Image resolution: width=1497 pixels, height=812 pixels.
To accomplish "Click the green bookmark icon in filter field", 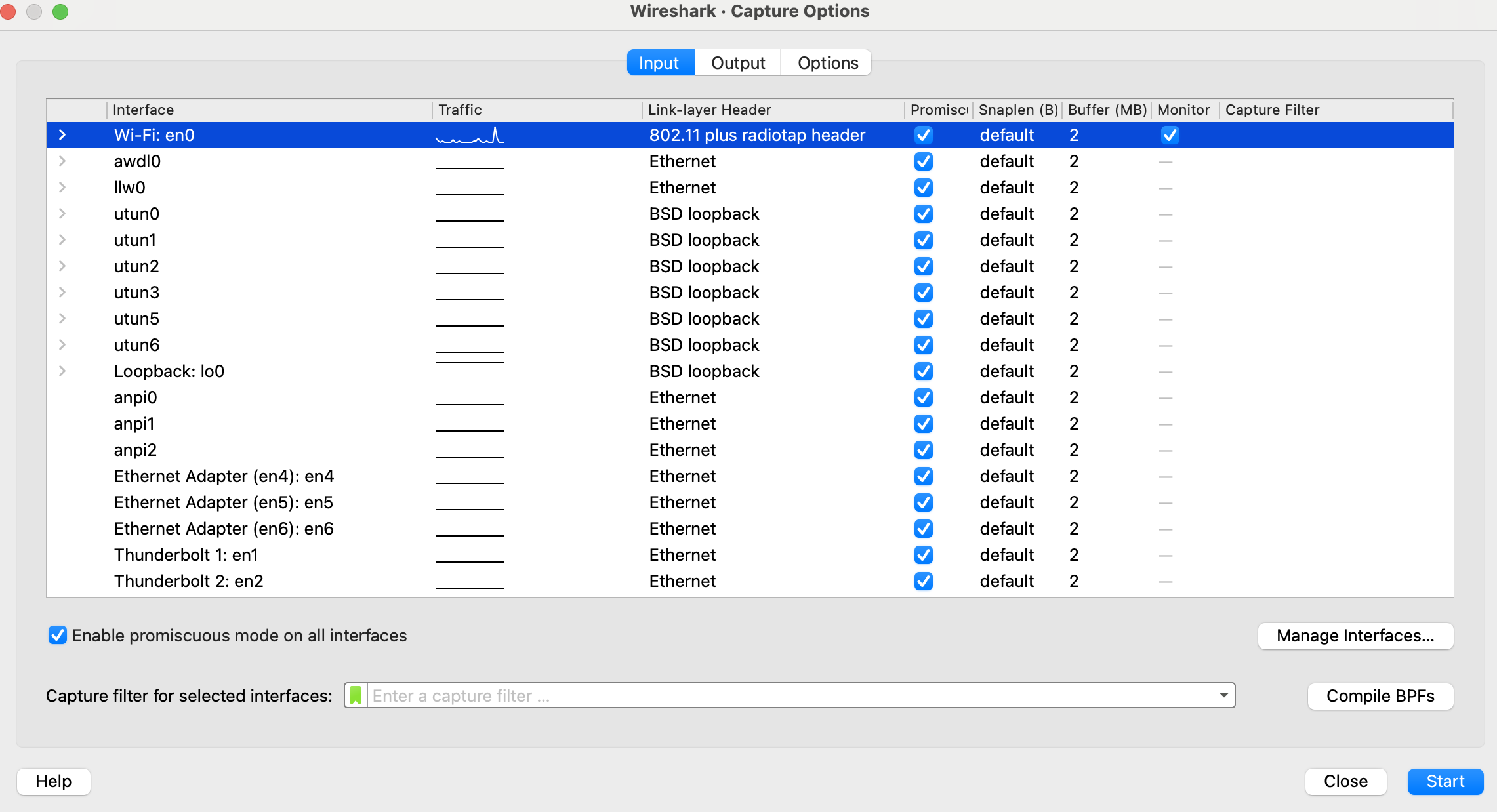I will pos(355,695).
